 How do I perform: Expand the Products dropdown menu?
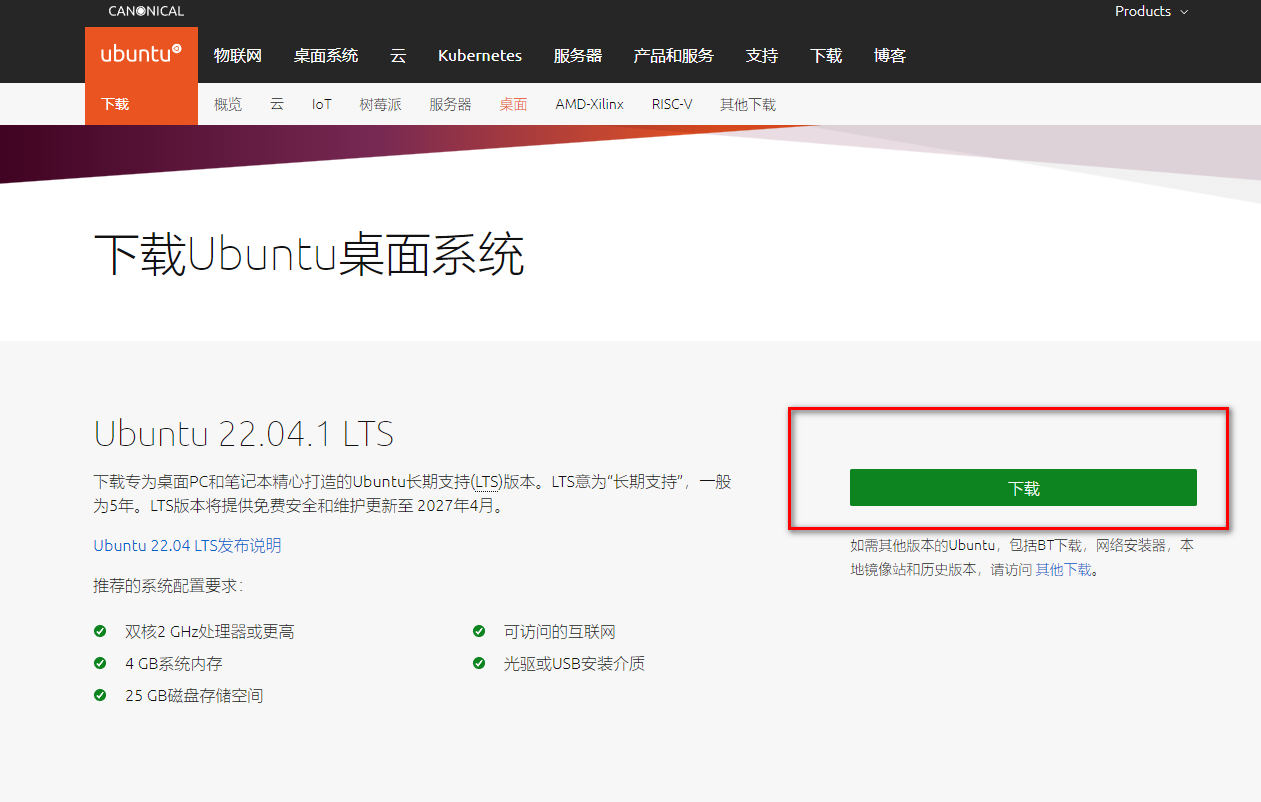click(1152, 11)
